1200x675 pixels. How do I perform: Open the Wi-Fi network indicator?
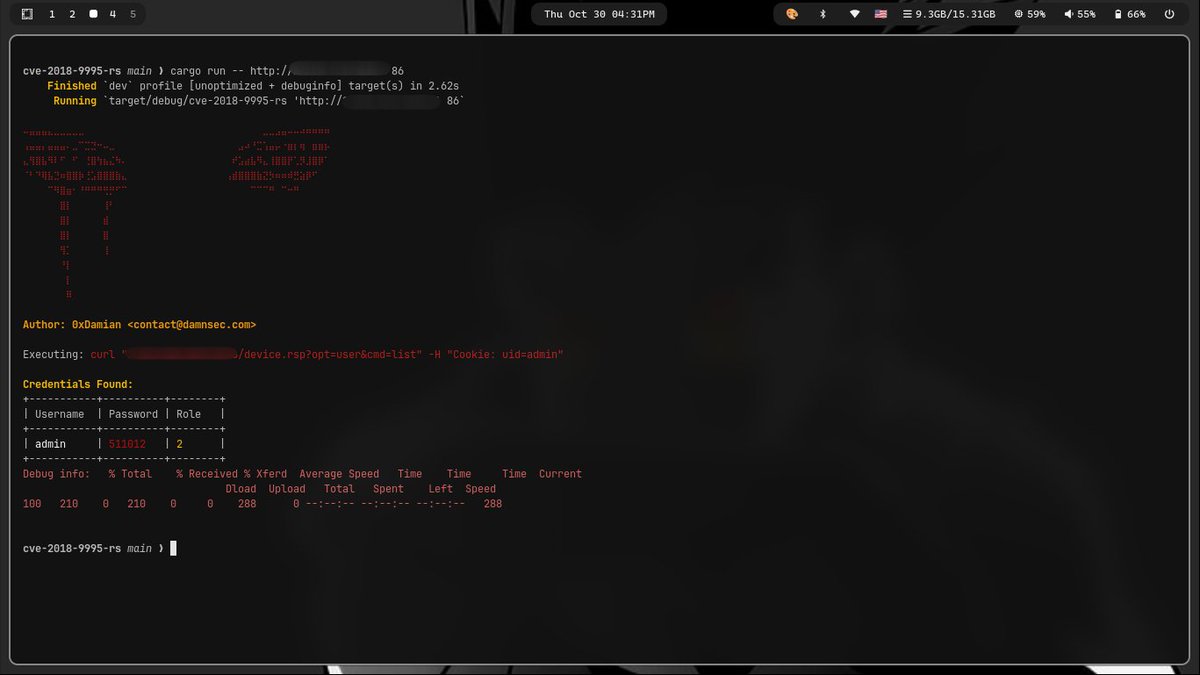[x=854, y=14]
